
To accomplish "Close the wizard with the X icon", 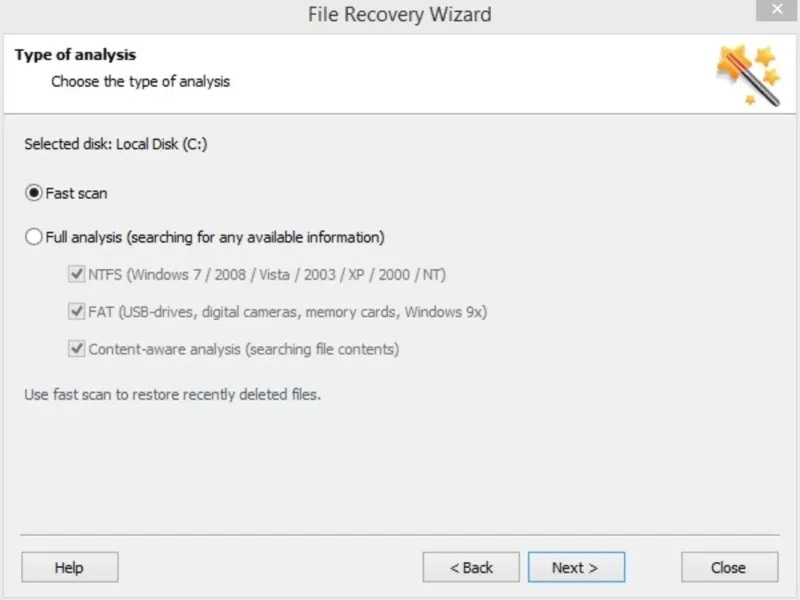I will click(777, 10).
